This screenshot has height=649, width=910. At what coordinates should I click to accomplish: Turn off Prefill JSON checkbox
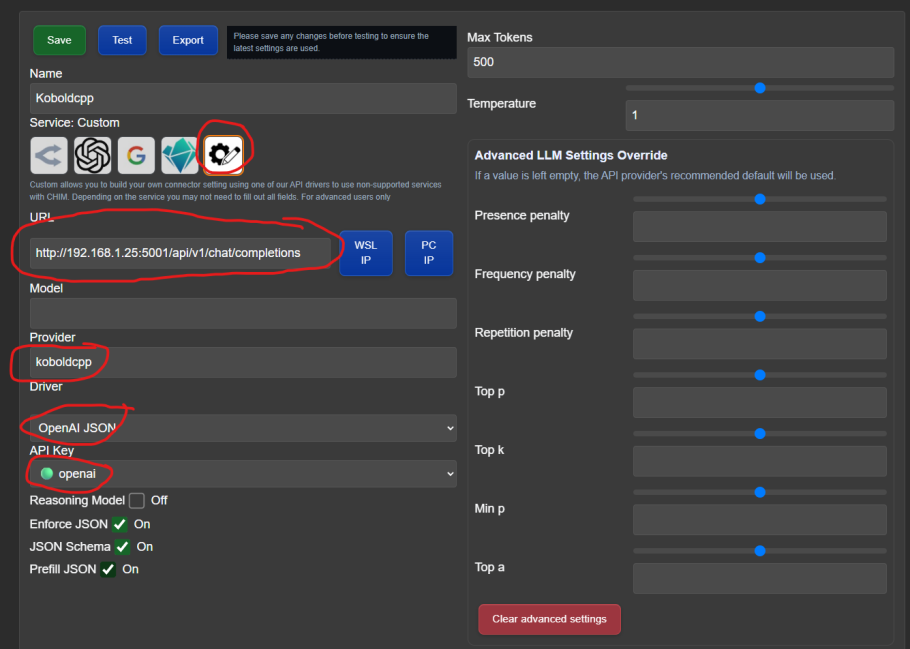(x=108, y=569)
